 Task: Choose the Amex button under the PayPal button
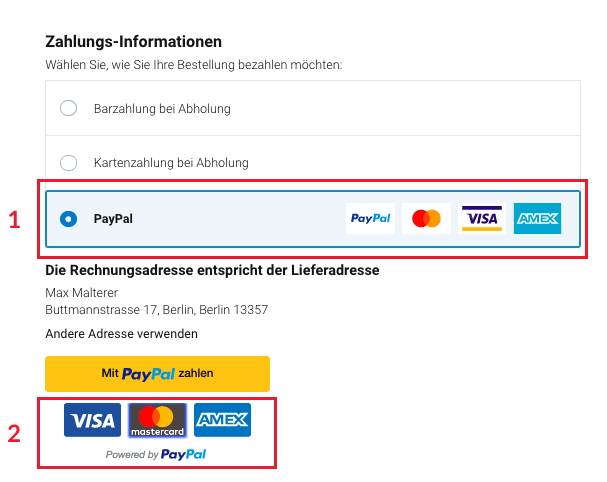tap(222, 420)
